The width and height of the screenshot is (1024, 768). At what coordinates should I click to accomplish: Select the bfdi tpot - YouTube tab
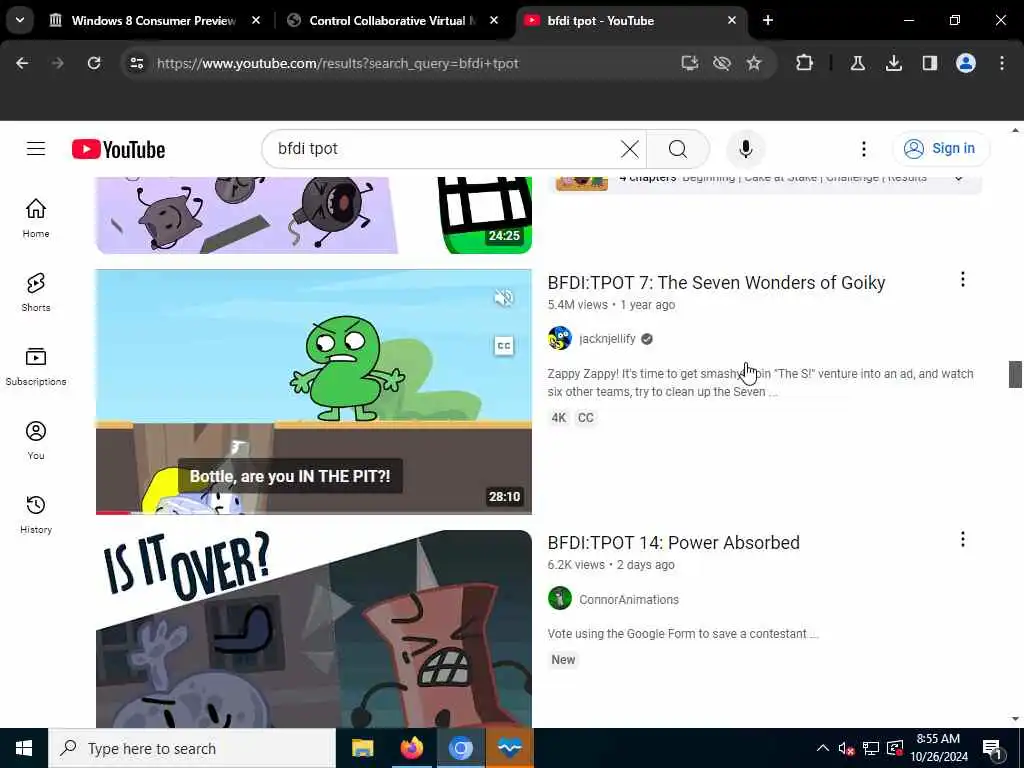pos(630,21)
